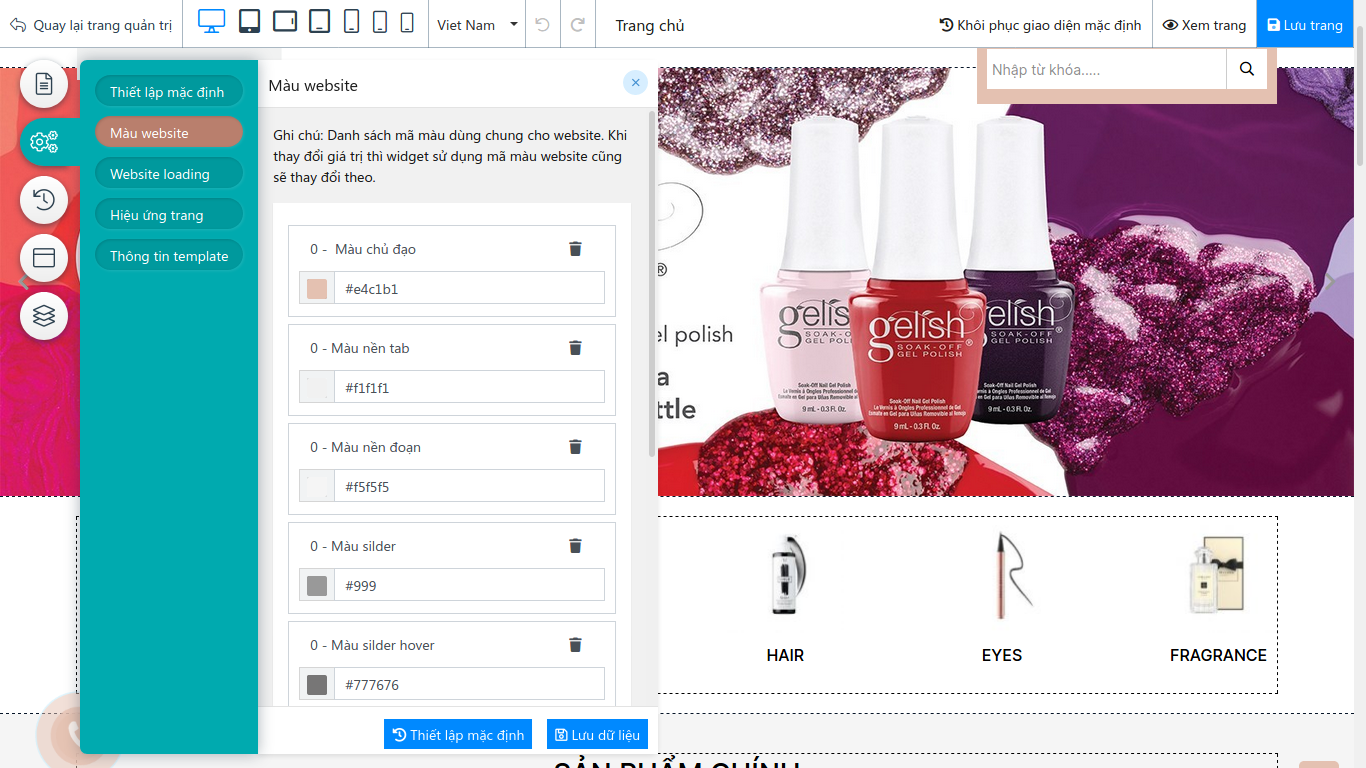The image size is (1366, 768).
Task: Click Khôi phục giao diện mặc định
Action: [x=1040, y=25]
